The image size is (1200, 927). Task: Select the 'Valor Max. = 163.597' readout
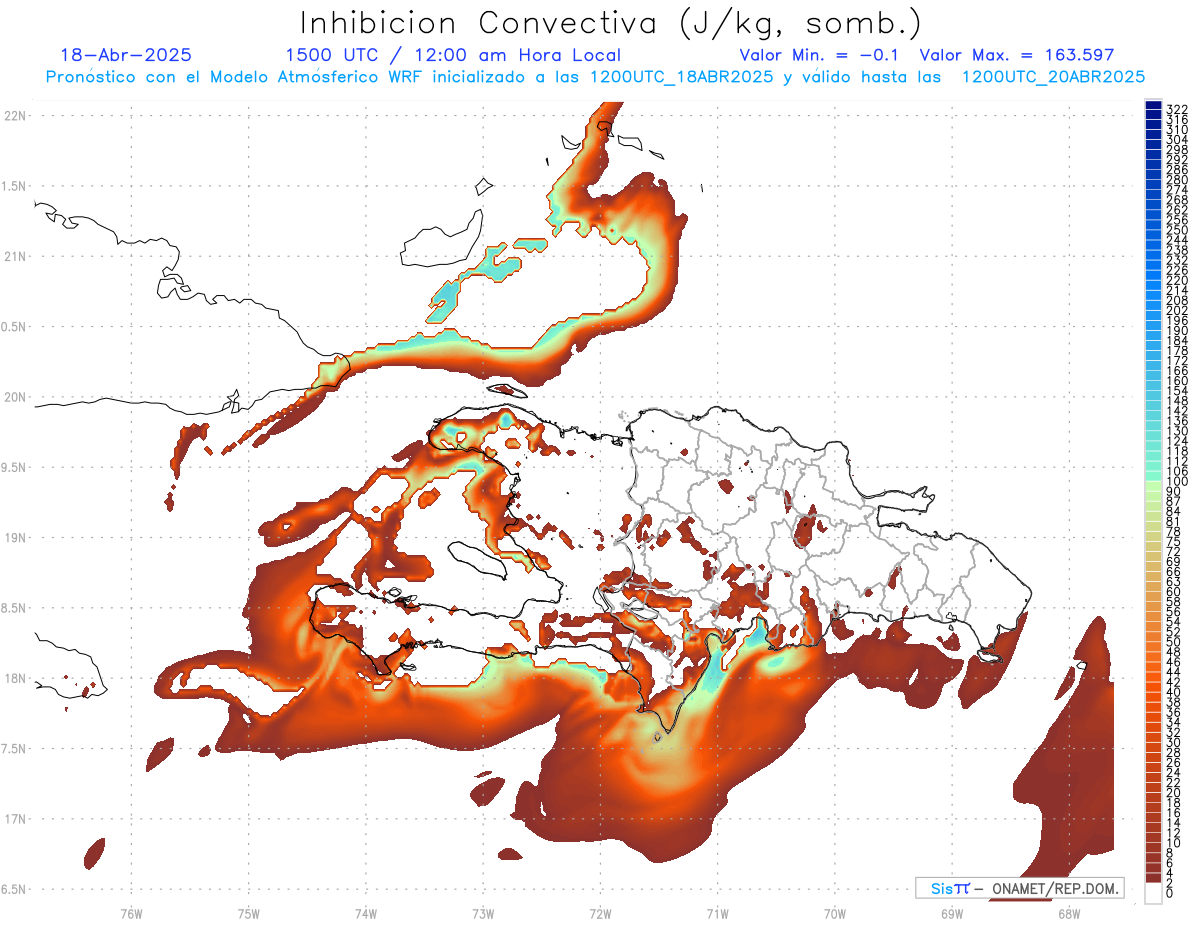coord(1017,55)
